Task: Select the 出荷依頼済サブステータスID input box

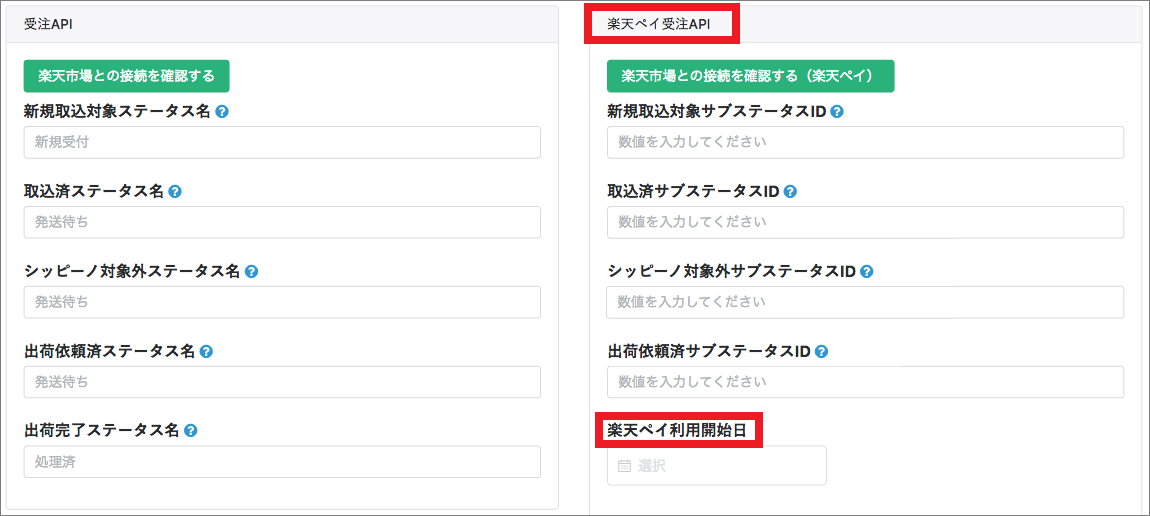Action: (865, 382)
